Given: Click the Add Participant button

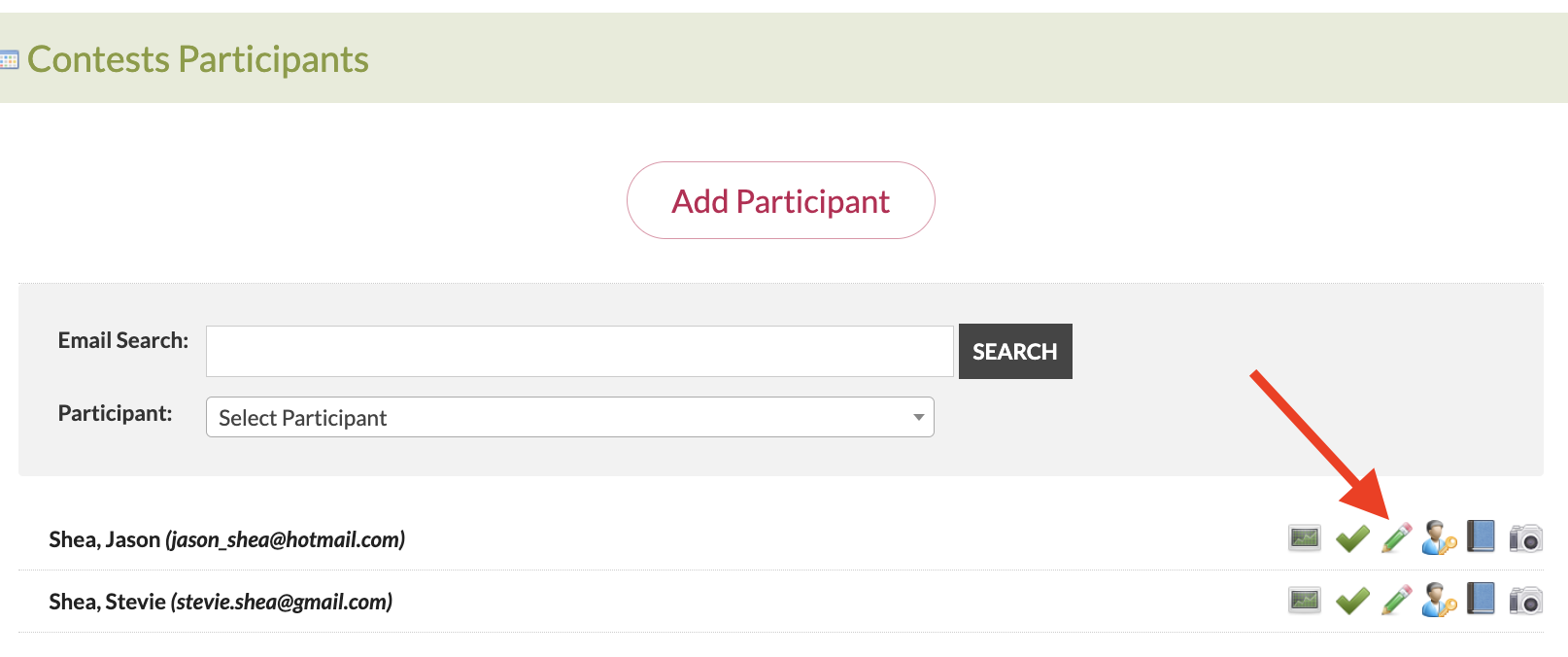Looking at the screenshot, I should [780, 201].
